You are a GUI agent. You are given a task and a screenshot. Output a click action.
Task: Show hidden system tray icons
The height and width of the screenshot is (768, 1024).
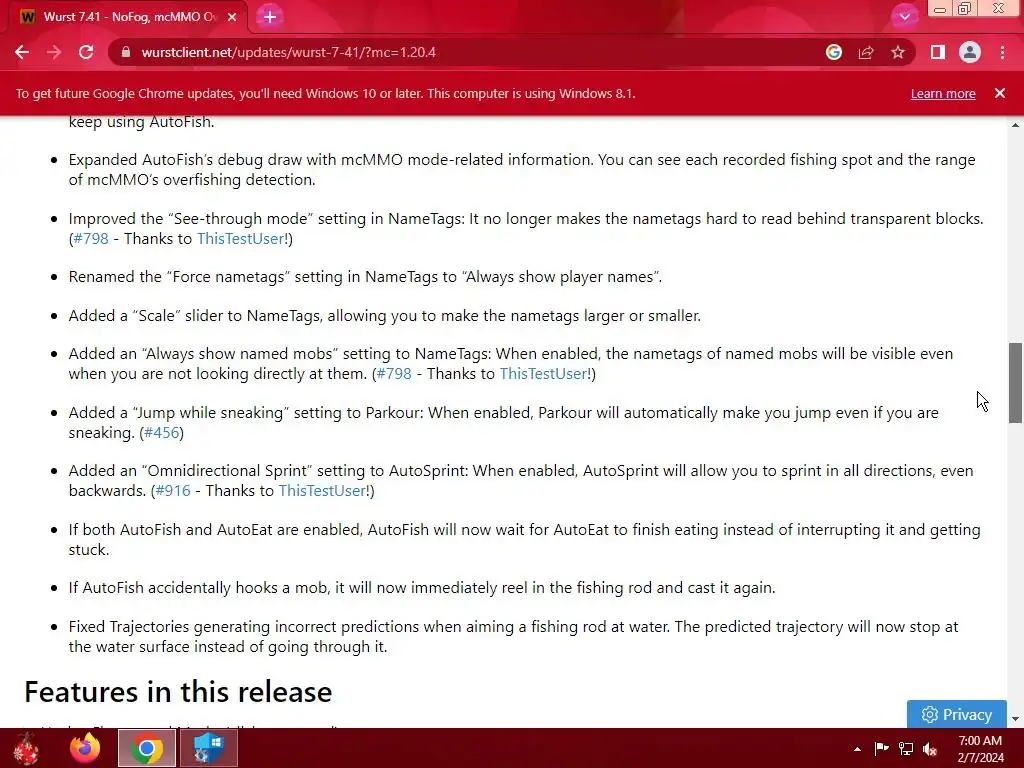click(857, 749)
